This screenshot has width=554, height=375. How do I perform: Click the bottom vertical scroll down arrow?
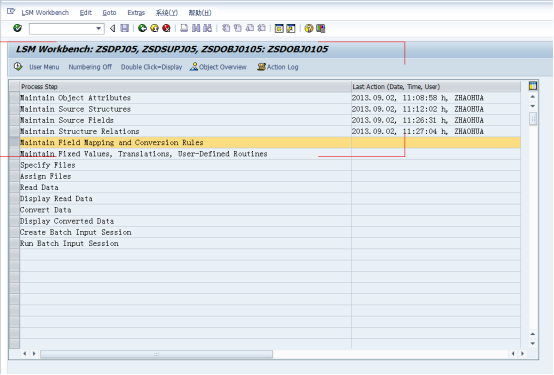533,344
